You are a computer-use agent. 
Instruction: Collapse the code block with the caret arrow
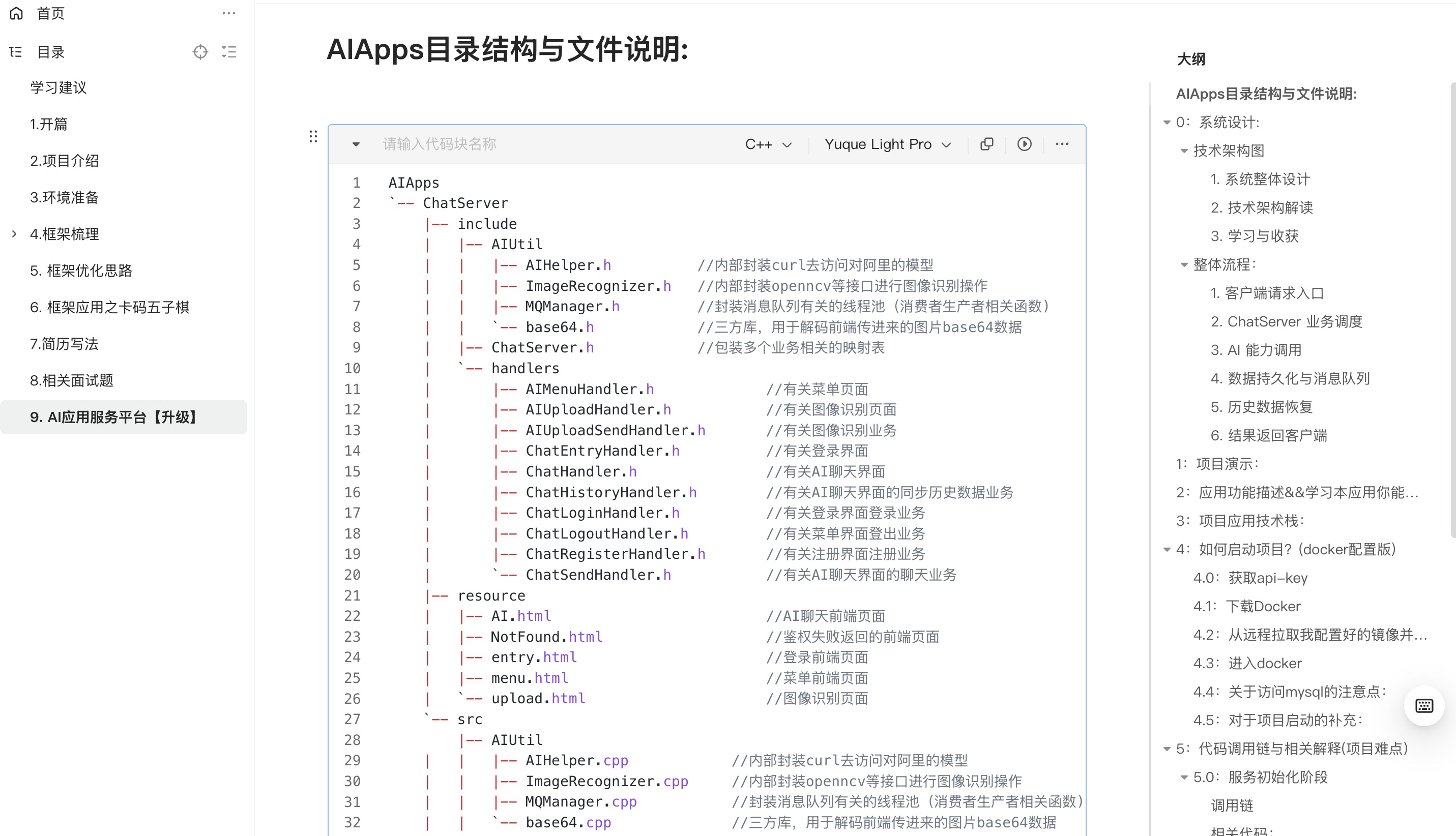click(356, 144)
